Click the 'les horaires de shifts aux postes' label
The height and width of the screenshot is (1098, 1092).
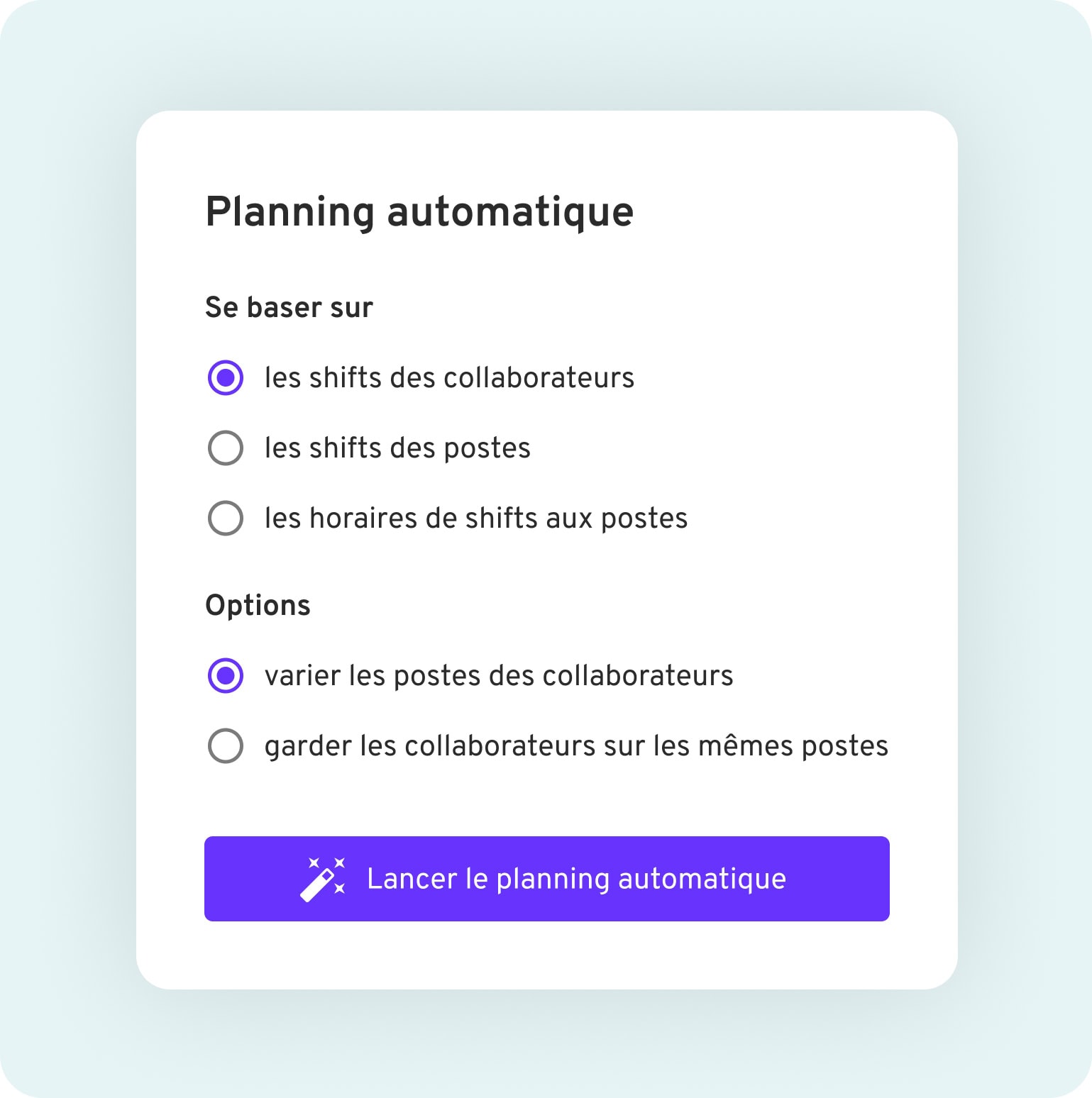[475, 518]
